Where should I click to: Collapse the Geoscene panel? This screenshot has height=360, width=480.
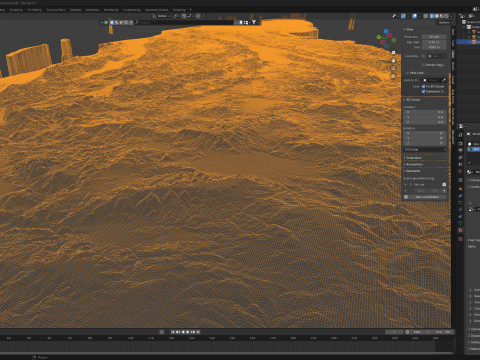click(x=413, y=171)
